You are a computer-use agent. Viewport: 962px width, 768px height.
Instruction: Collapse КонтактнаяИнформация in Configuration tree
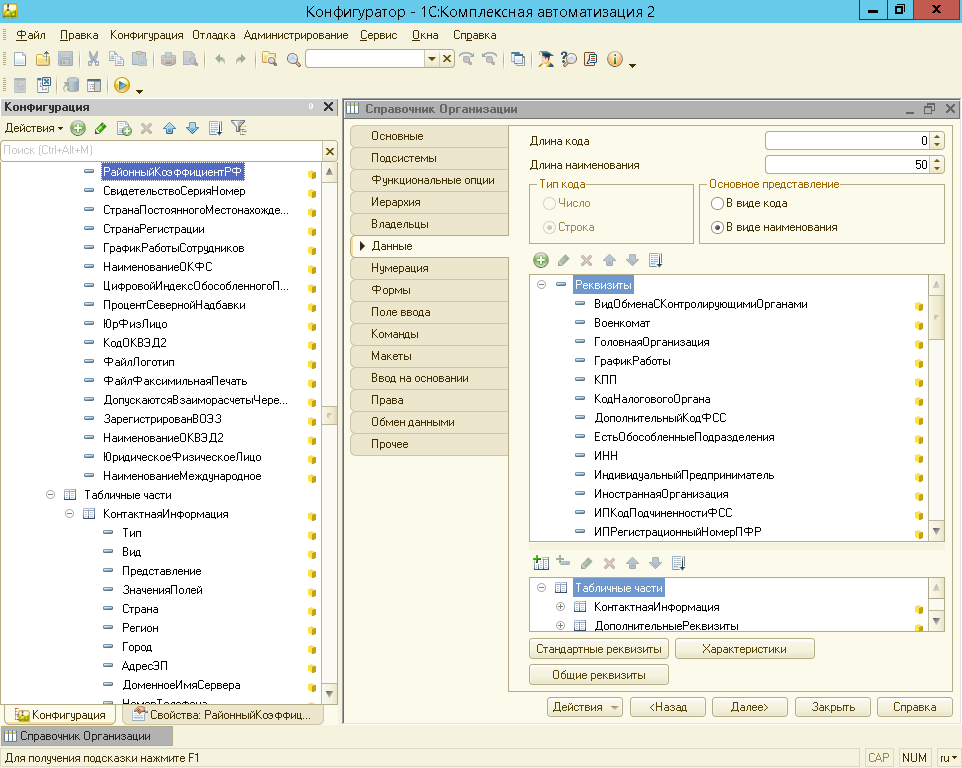[69, 513]
